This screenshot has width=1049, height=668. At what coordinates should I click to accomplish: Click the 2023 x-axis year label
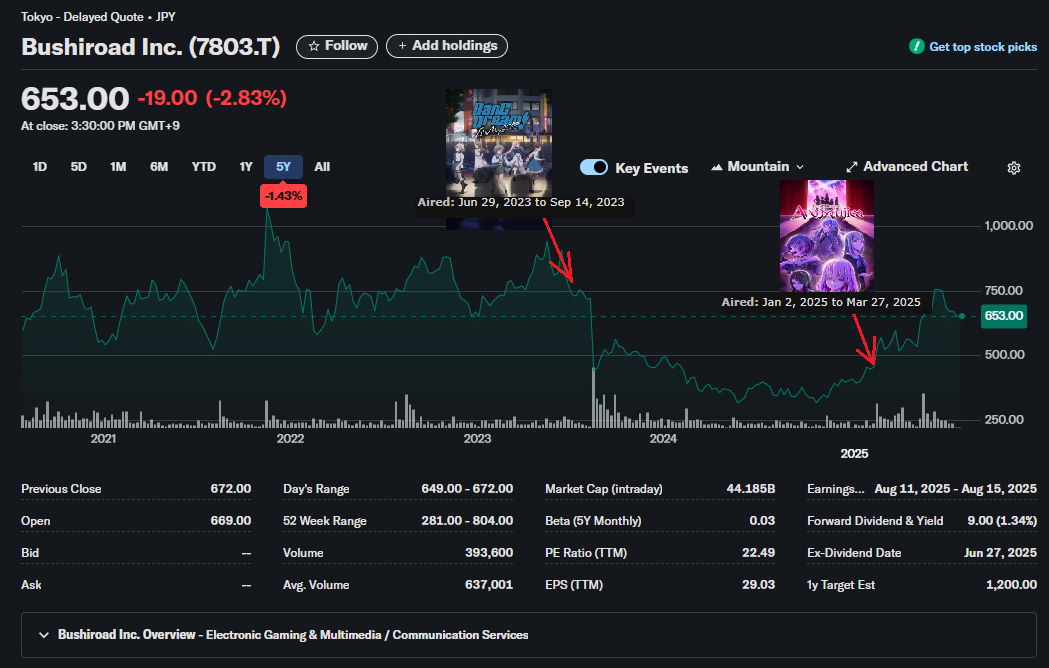pyautogui.click(x=477, y=438)
